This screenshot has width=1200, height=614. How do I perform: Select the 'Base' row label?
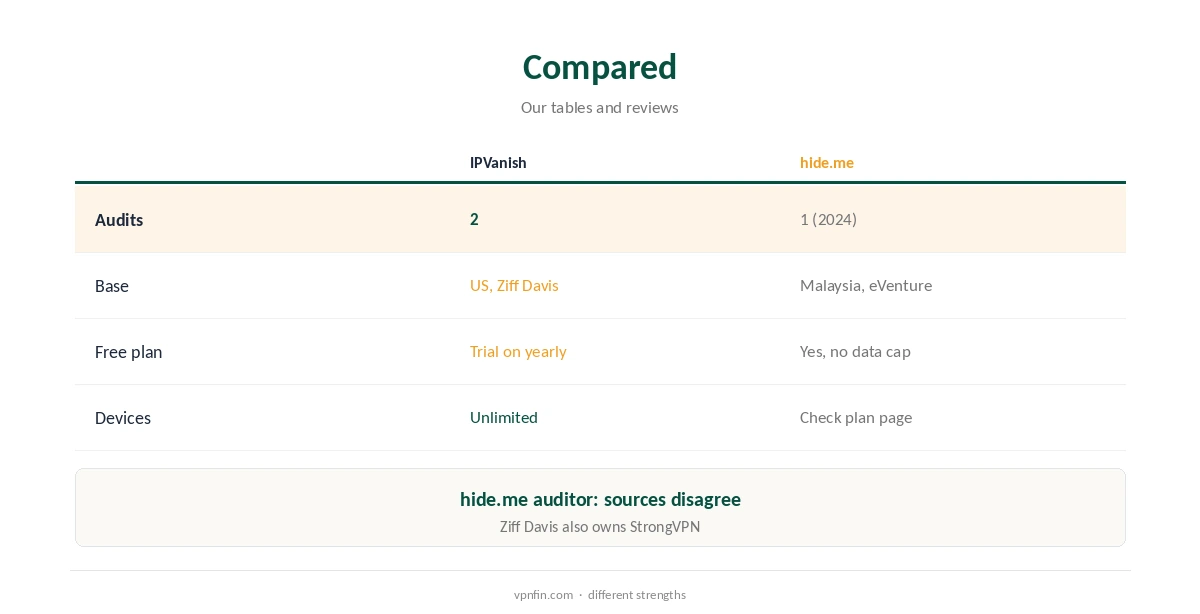pos(112,286)
